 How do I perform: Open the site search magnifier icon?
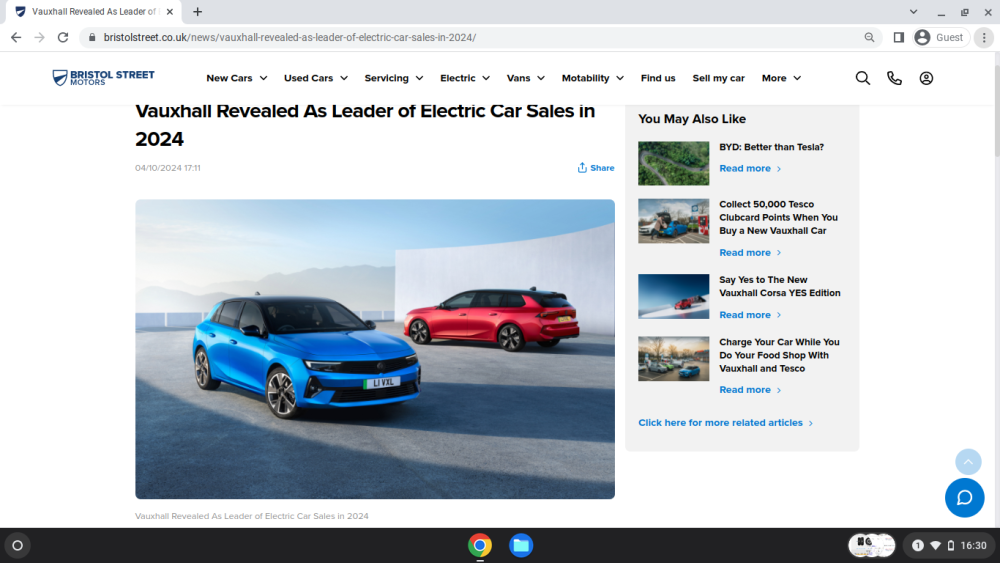tap(862, 78)
